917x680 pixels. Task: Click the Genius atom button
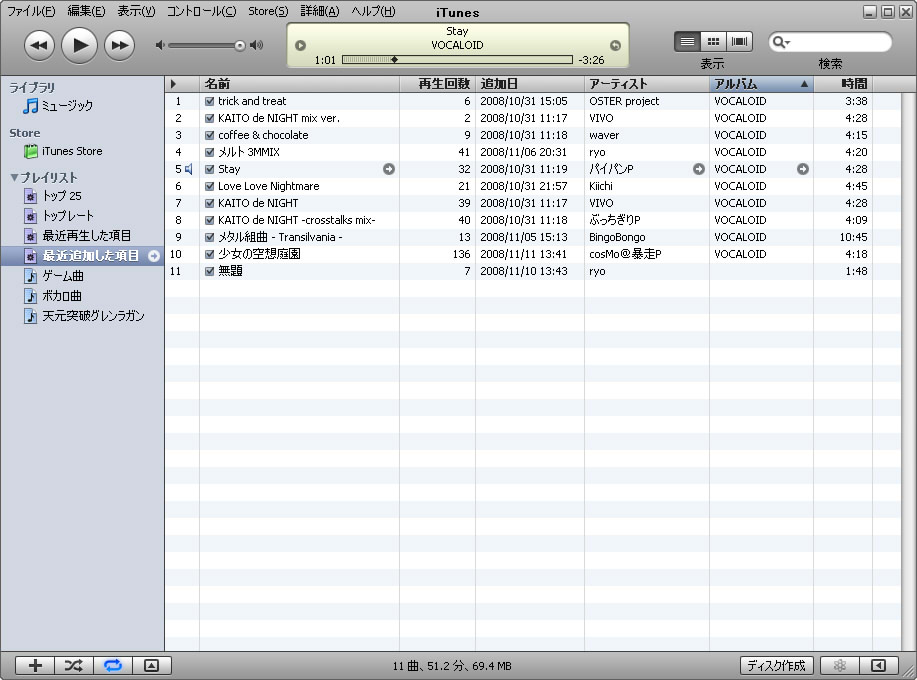pos(840,665)
